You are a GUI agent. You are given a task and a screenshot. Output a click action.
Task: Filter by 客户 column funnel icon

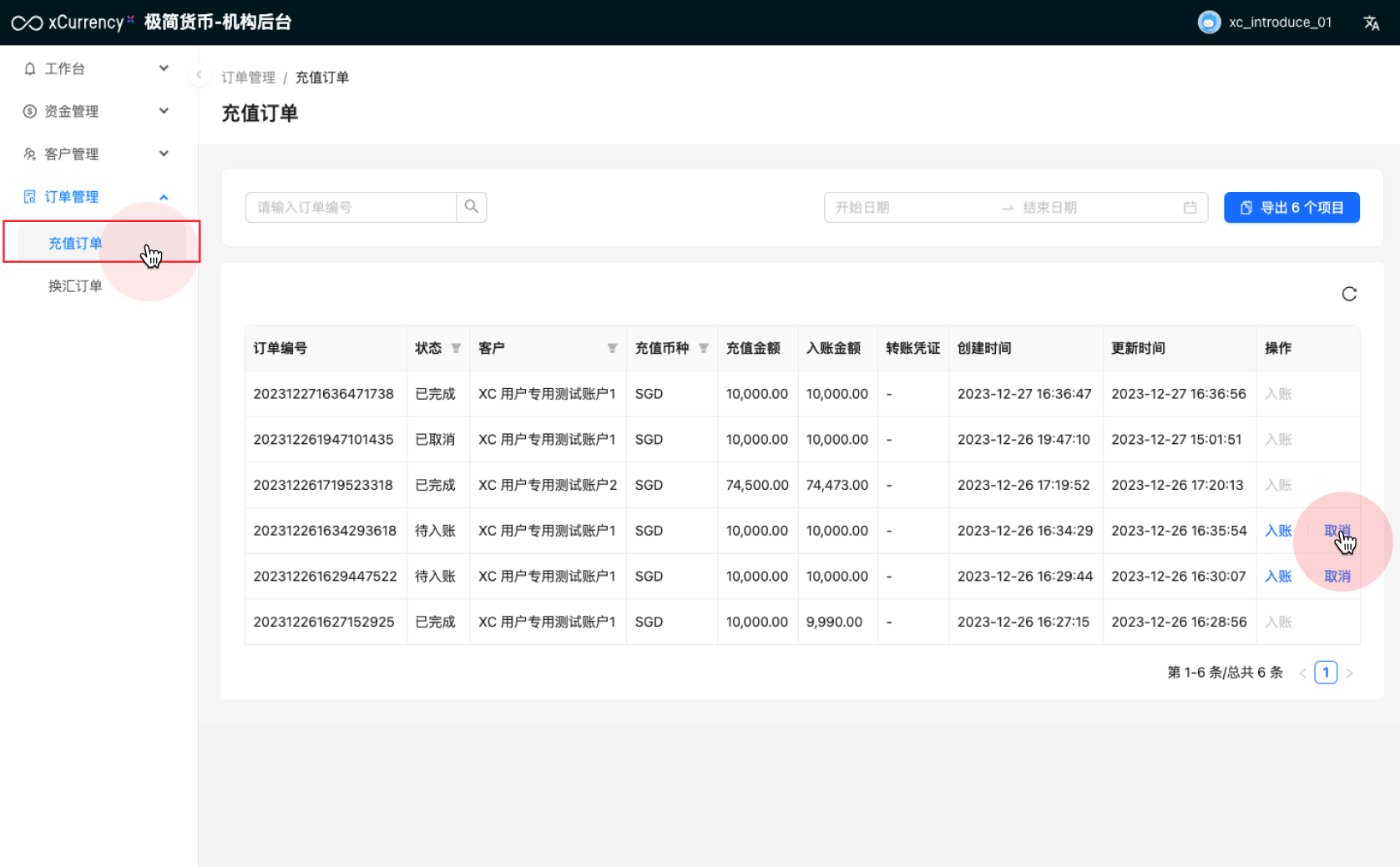(612, 348)
